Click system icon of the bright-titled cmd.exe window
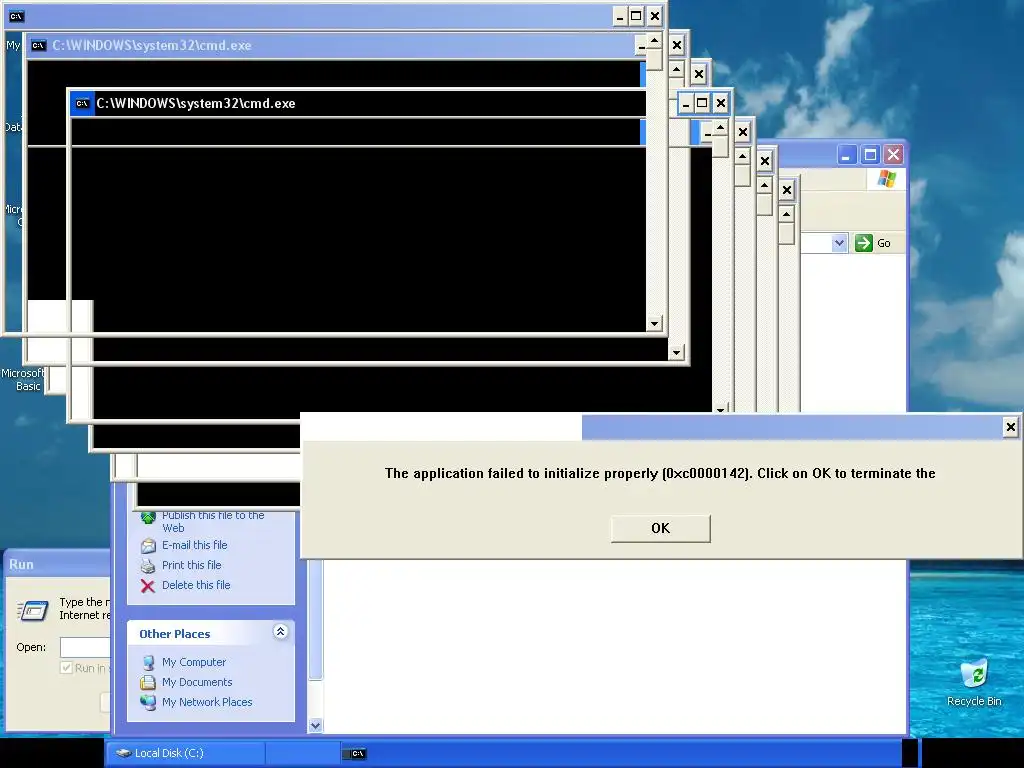This screenshot has width=1024, height=768. click(x=82, y=103)
